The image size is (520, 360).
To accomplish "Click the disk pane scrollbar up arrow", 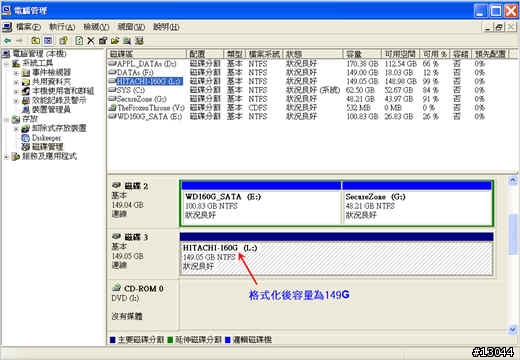I will coord(513,180).
